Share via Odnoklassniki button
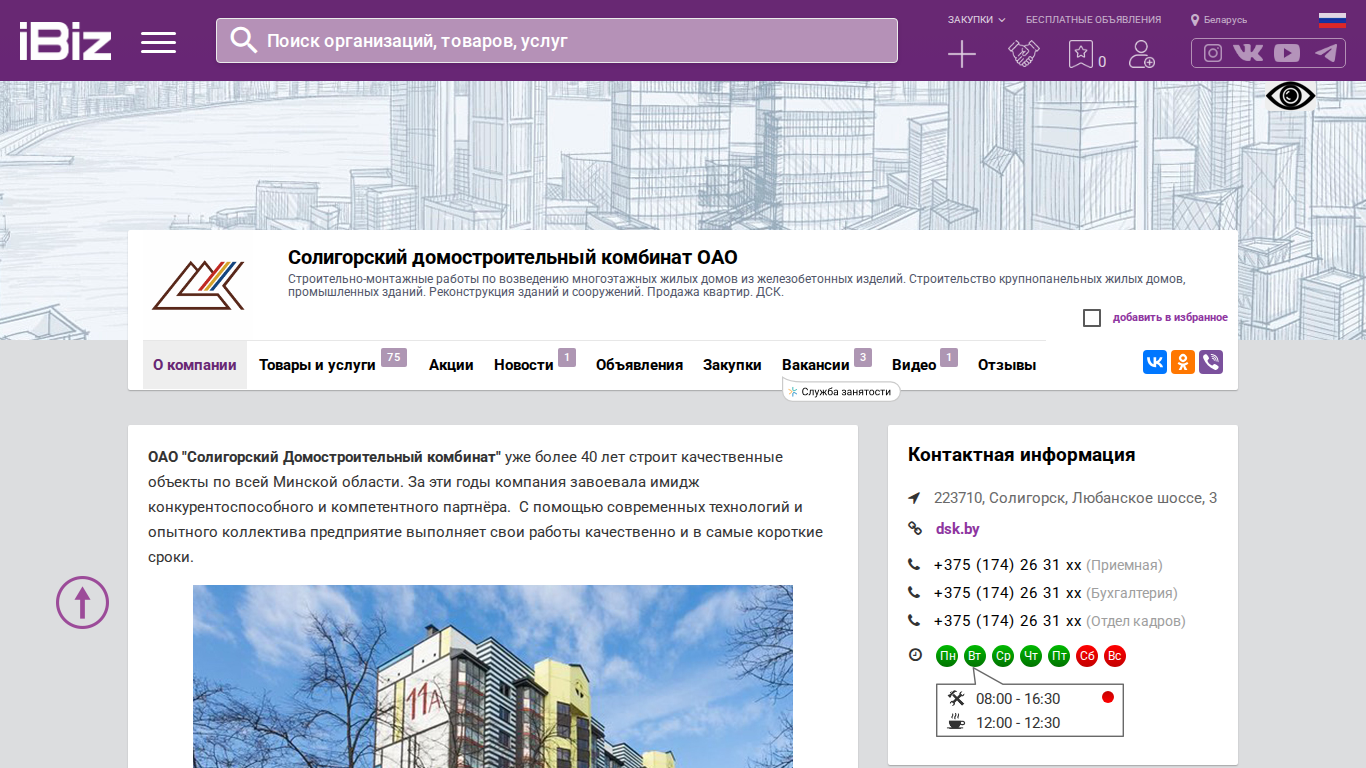The width and height of the screenshot is (1366, 768). pos(1183,362)
